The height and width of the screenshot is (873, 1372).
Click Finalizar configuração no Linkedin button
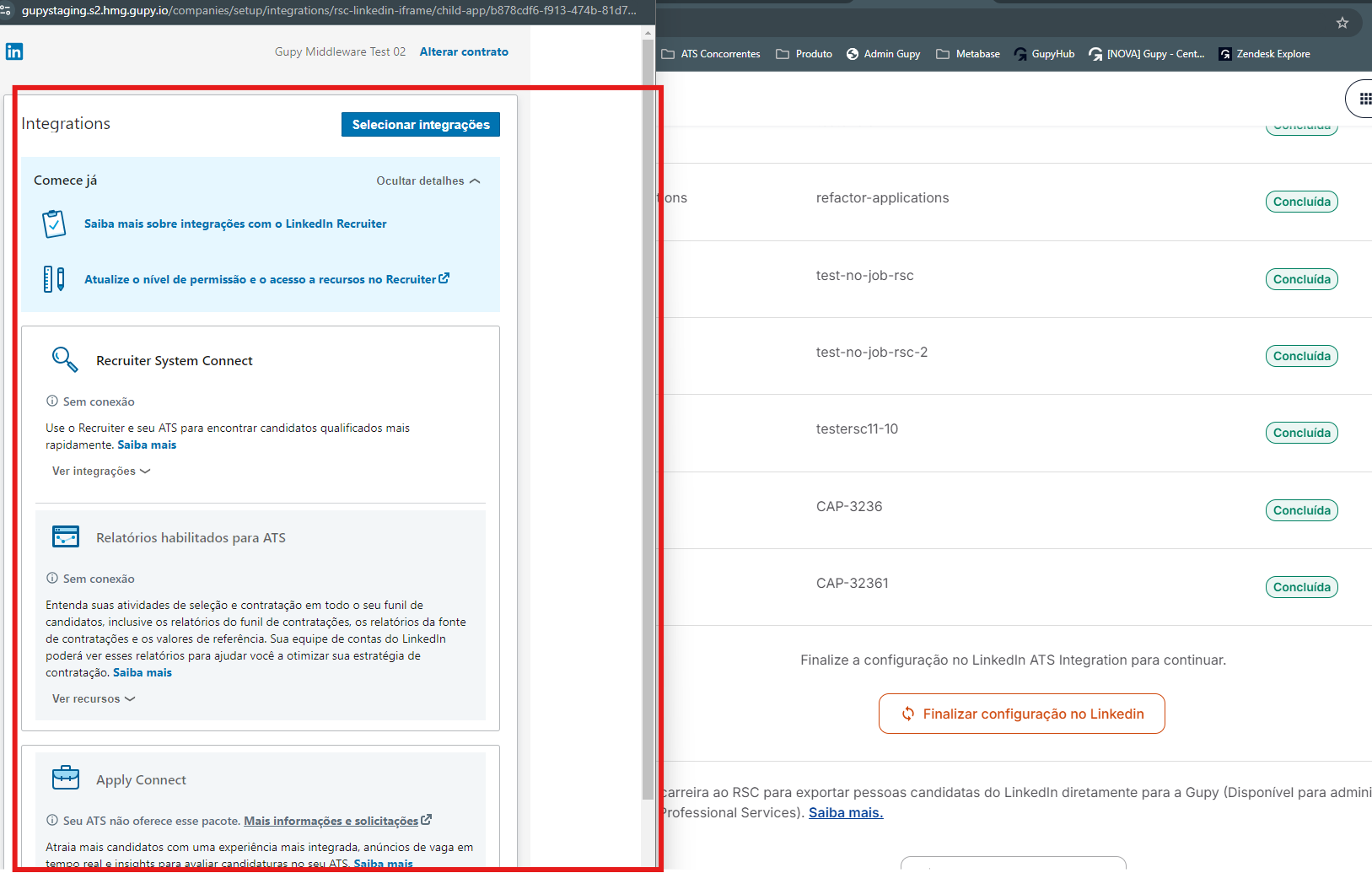[1022, 714]
